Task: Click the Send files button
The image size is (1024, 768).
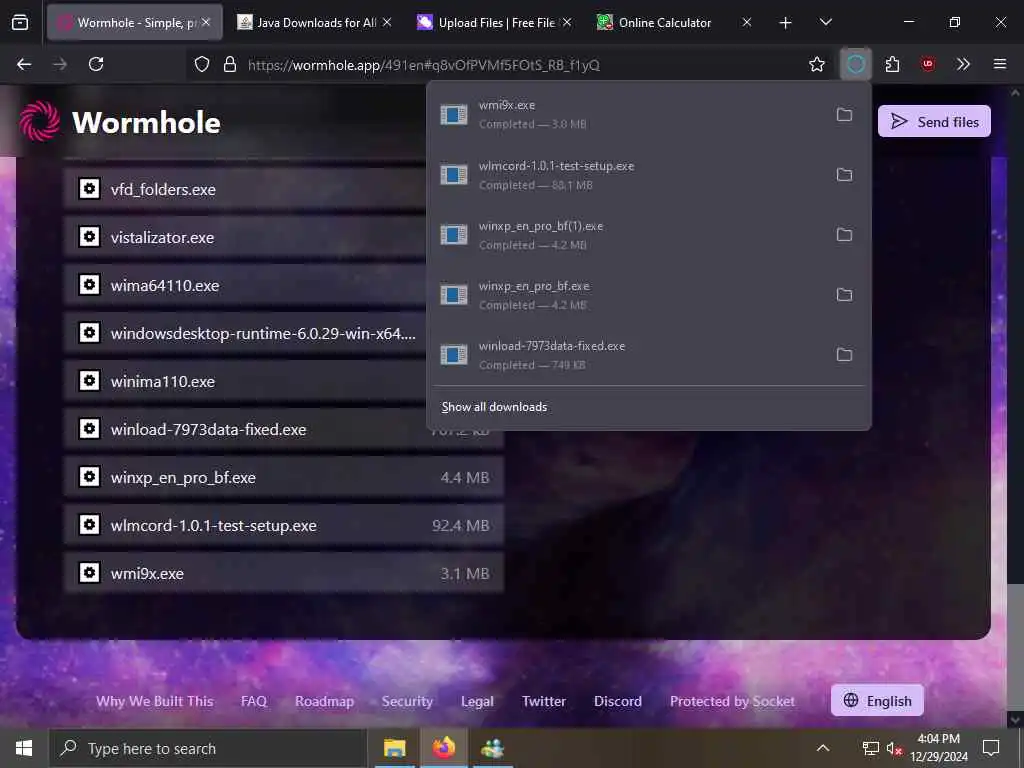Action: [934, 121]
